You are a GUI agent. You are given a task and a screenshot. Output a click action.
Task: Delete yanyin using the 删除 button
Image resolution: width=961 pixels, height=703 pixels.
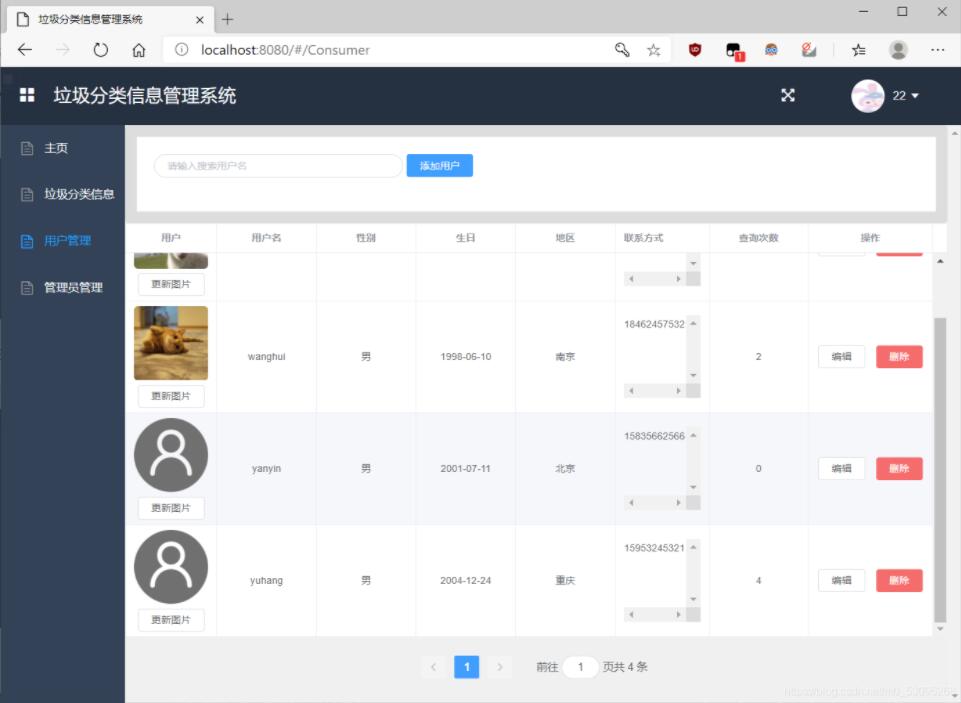point(899,468)
